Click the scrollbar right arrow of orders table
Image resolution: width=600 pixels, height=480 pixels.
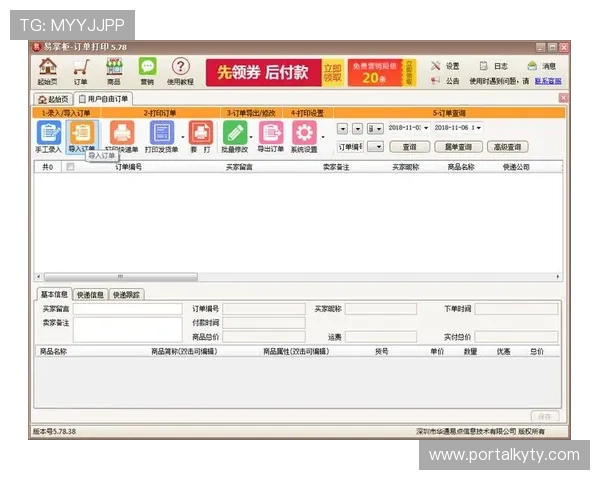(x=558, y=276)
